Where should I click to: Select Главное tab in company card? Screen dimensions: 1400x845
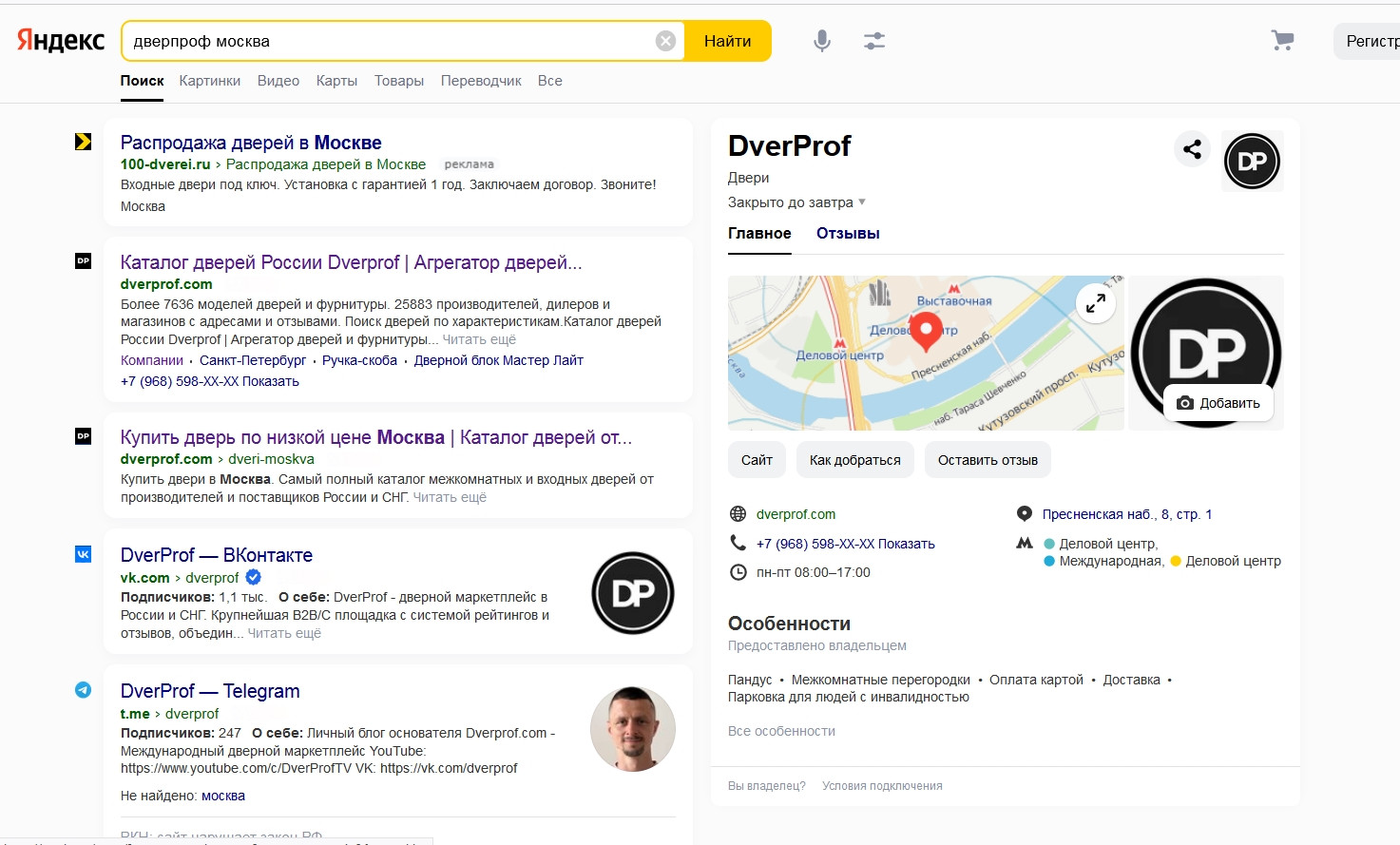coord(759,233)
